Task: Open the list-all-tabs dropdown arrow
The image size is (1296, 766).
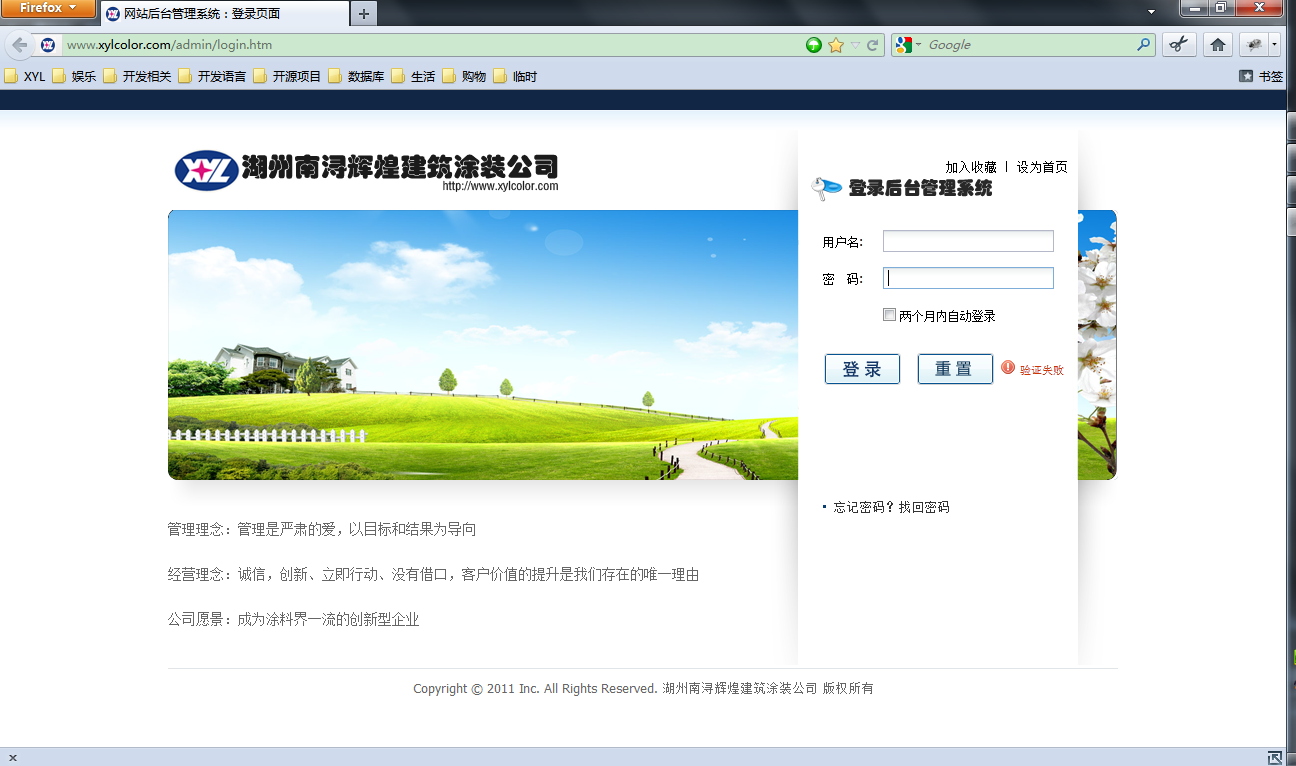Action: (x=1151, y=12)
